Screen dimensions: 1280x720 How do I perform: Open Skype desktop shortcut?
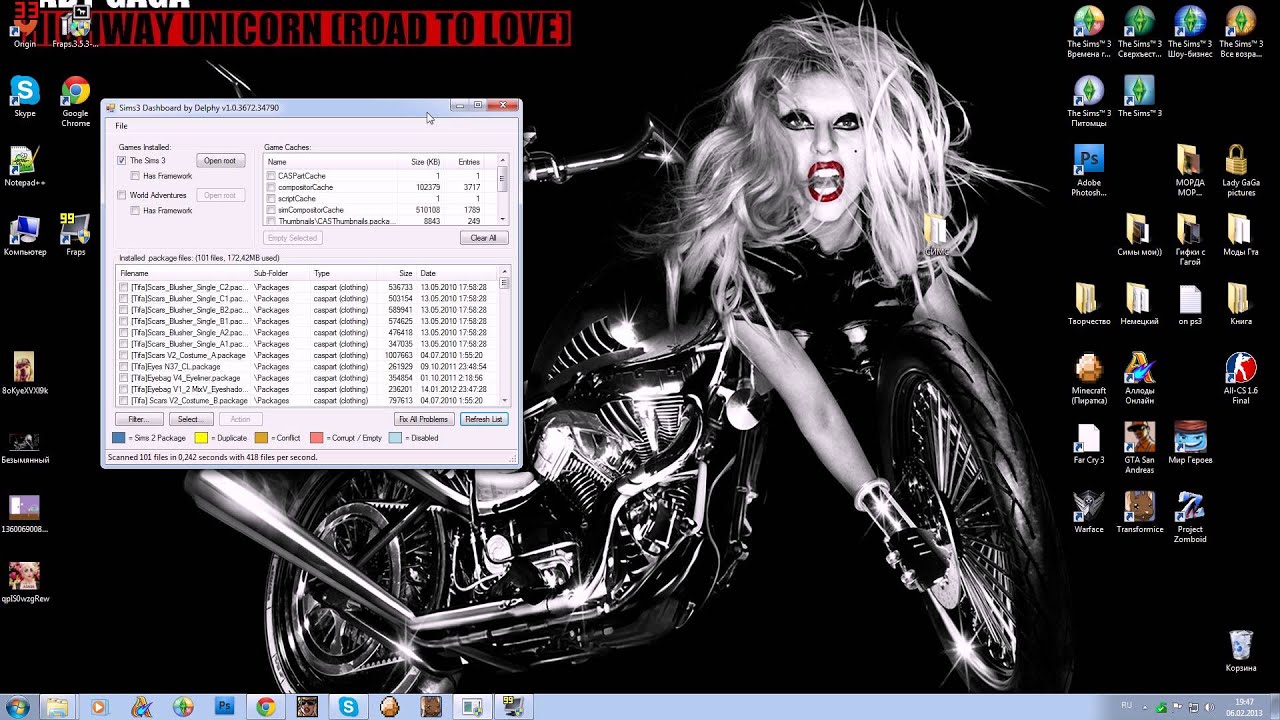tap(24, 98)
